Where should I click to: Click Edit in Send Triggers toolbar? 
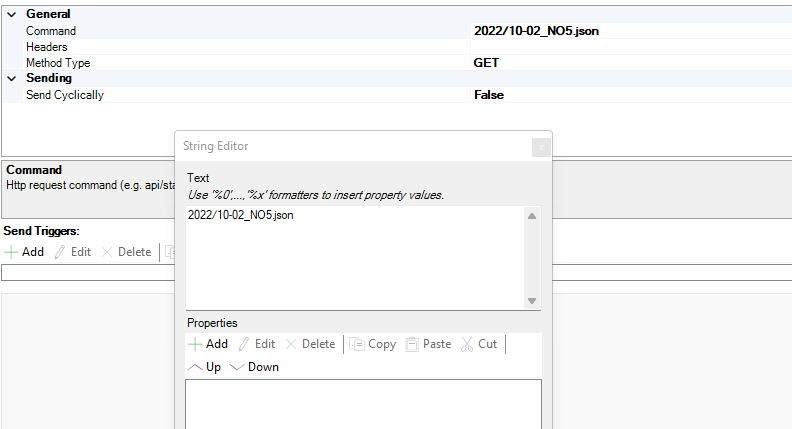pos(72,252)
